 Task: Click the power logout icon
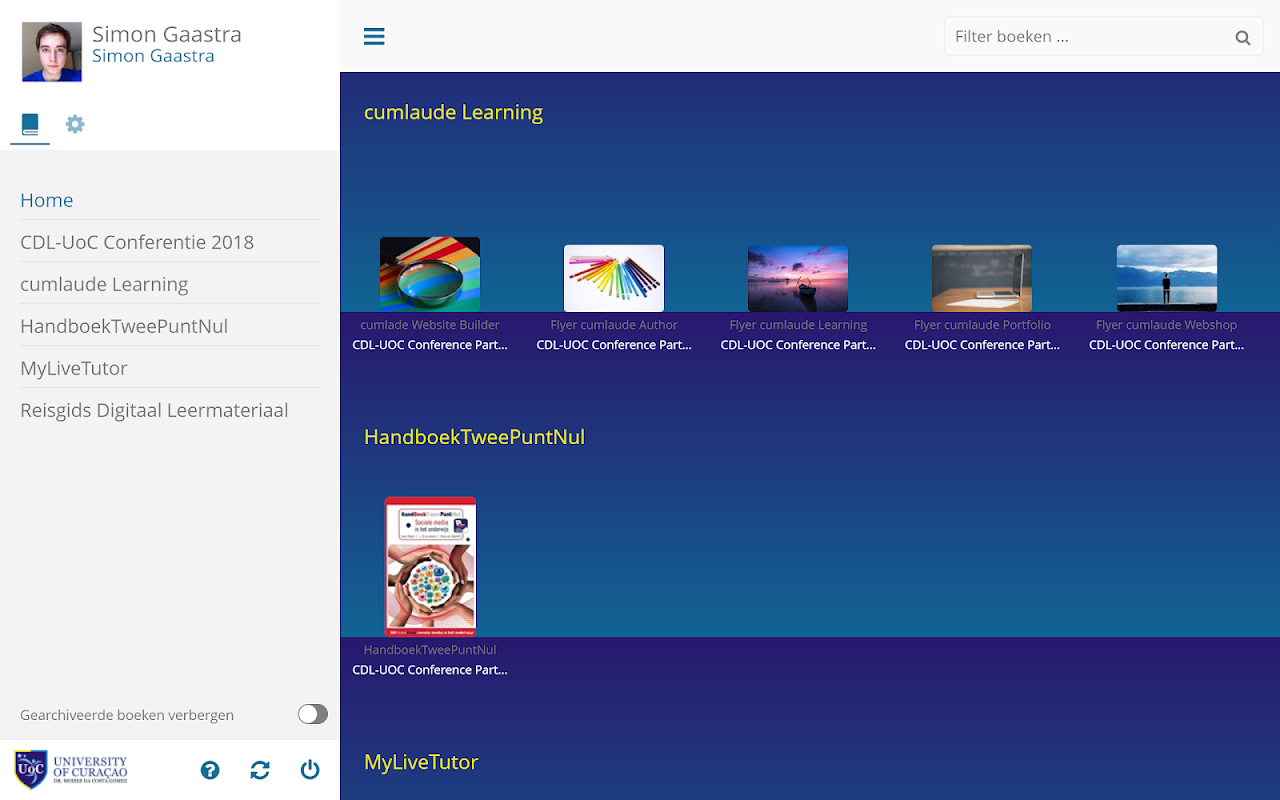click(x=310, y=770)
